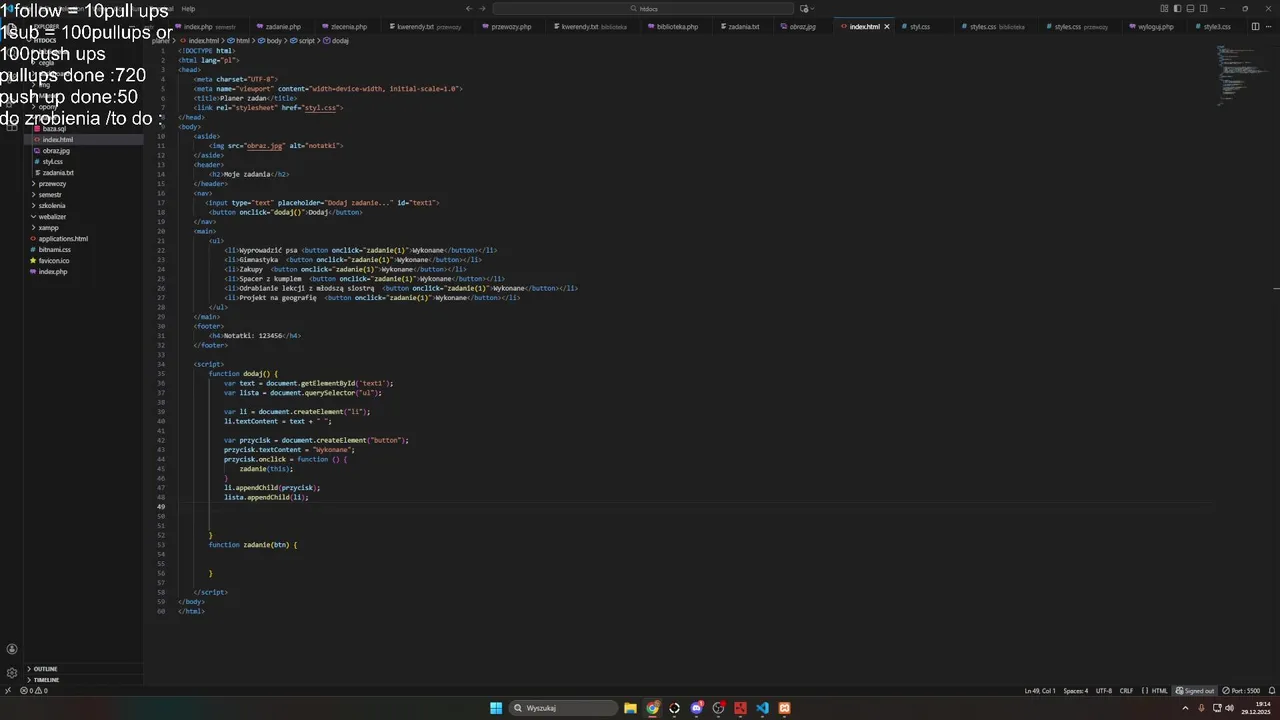Screen dimensions: 1280x720
Task: Open Chrome from the taskbar
Action: coord(652,708)
